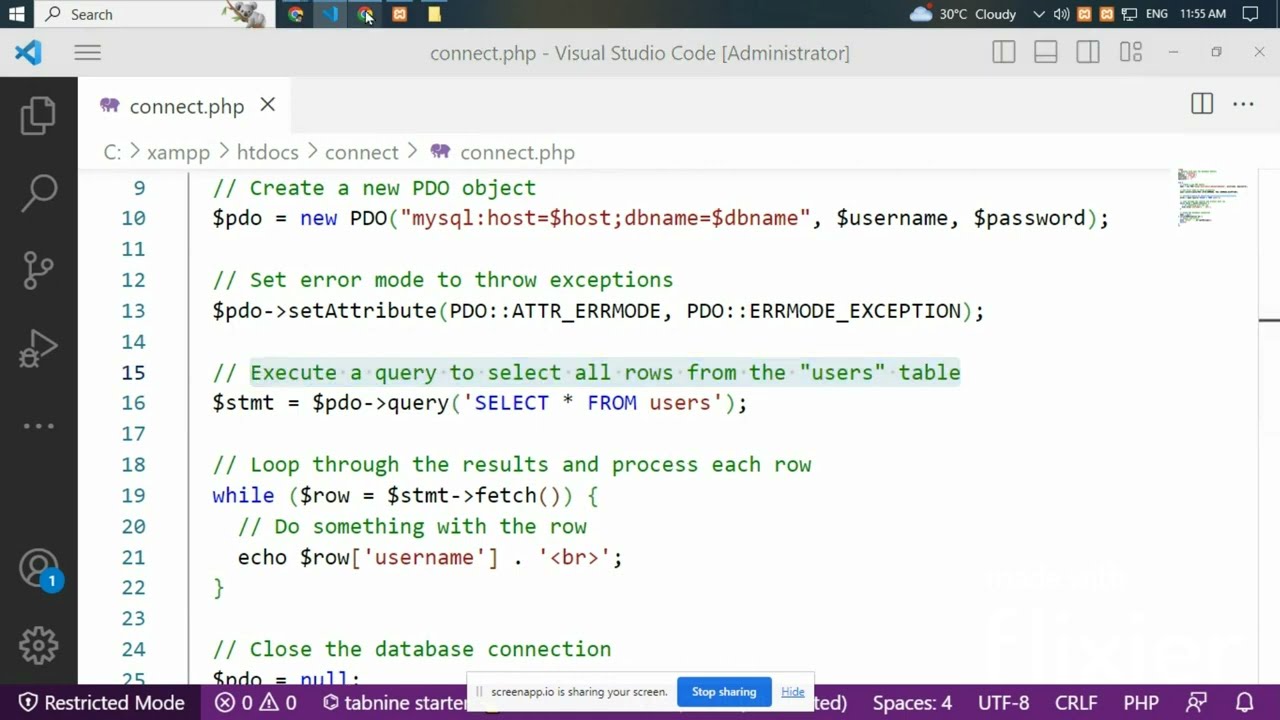Viewport: 1280px width, 720px height.
Task: Open the Manage gear menu
Action: (38, 645)
